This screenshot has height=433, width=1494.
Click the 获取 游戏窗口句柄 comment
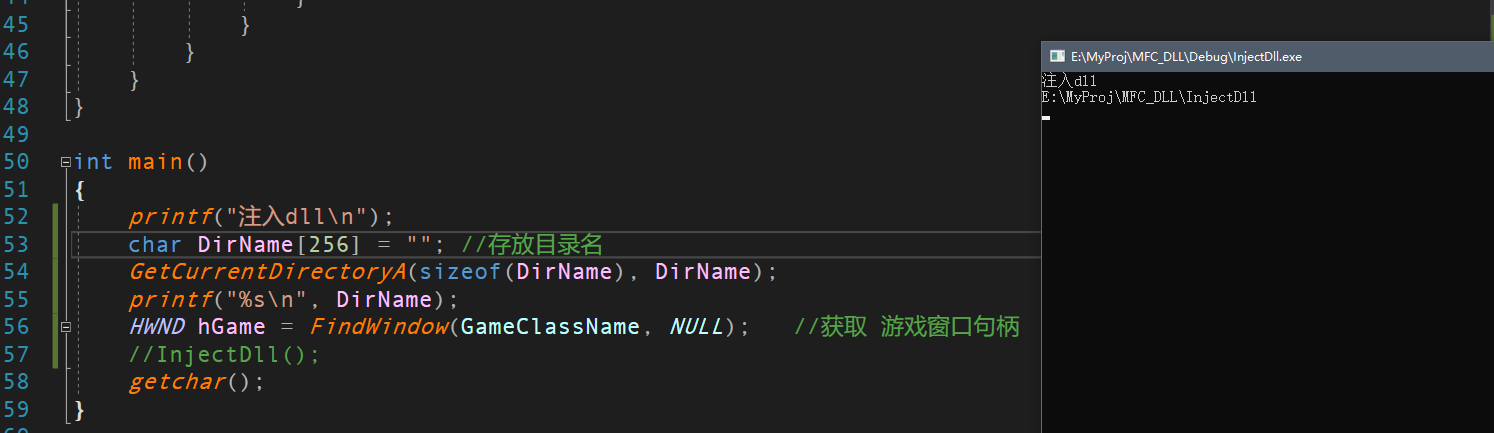(907, 327)
